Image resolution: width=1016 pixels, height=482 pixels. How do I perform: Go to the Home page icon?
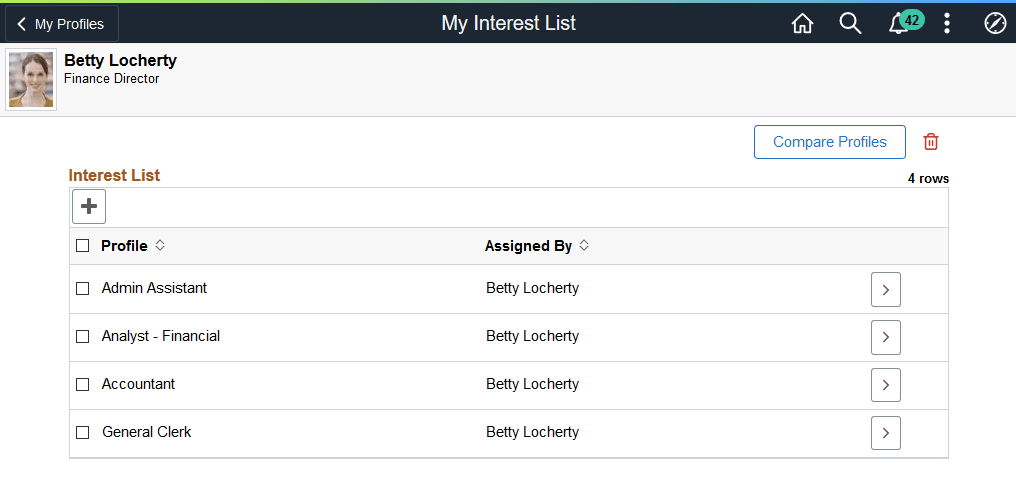(x=802, y=24)
